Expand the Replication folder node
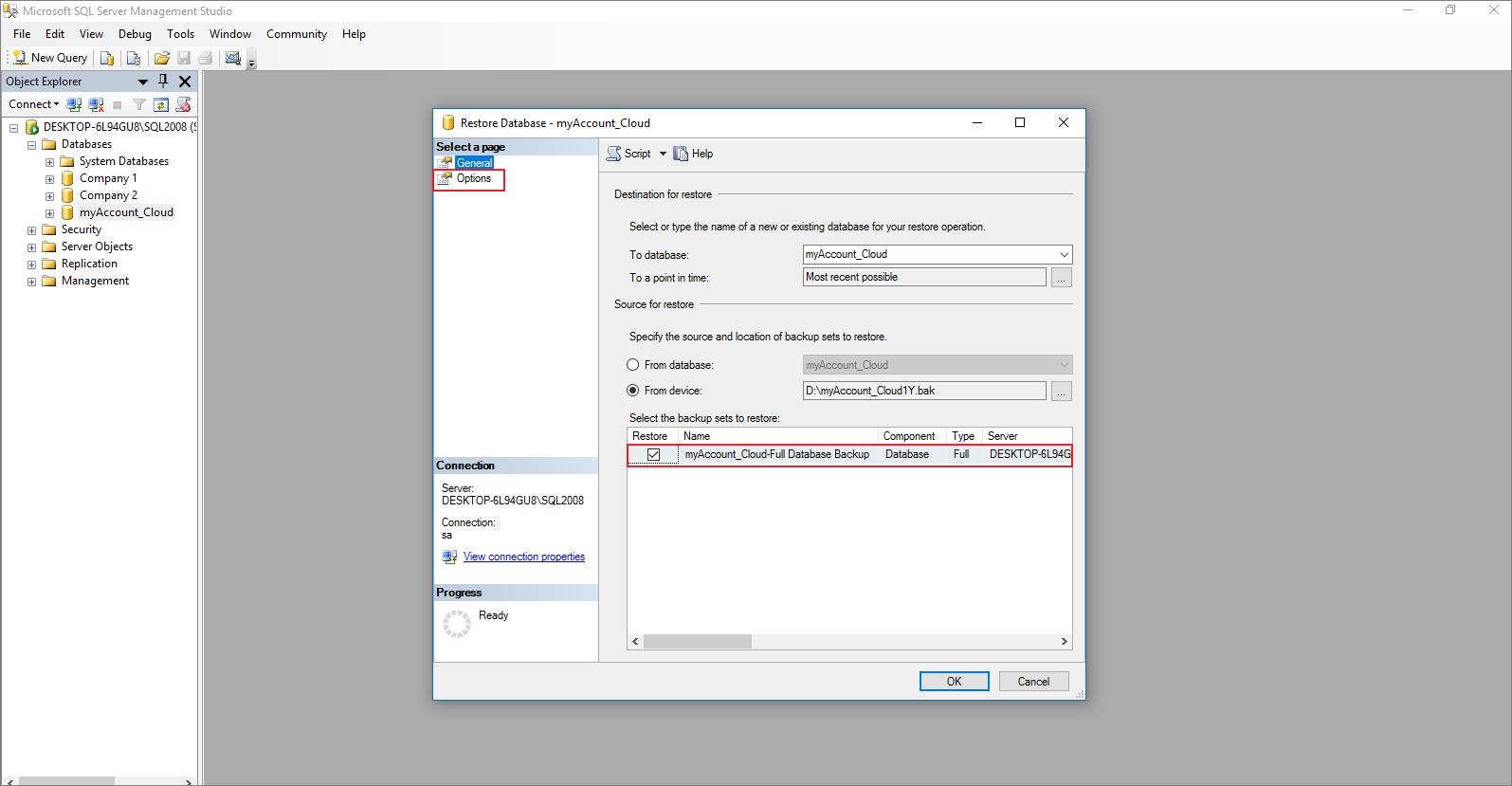1512x786 pixels. pyautogui.click(x=31, y=264)
